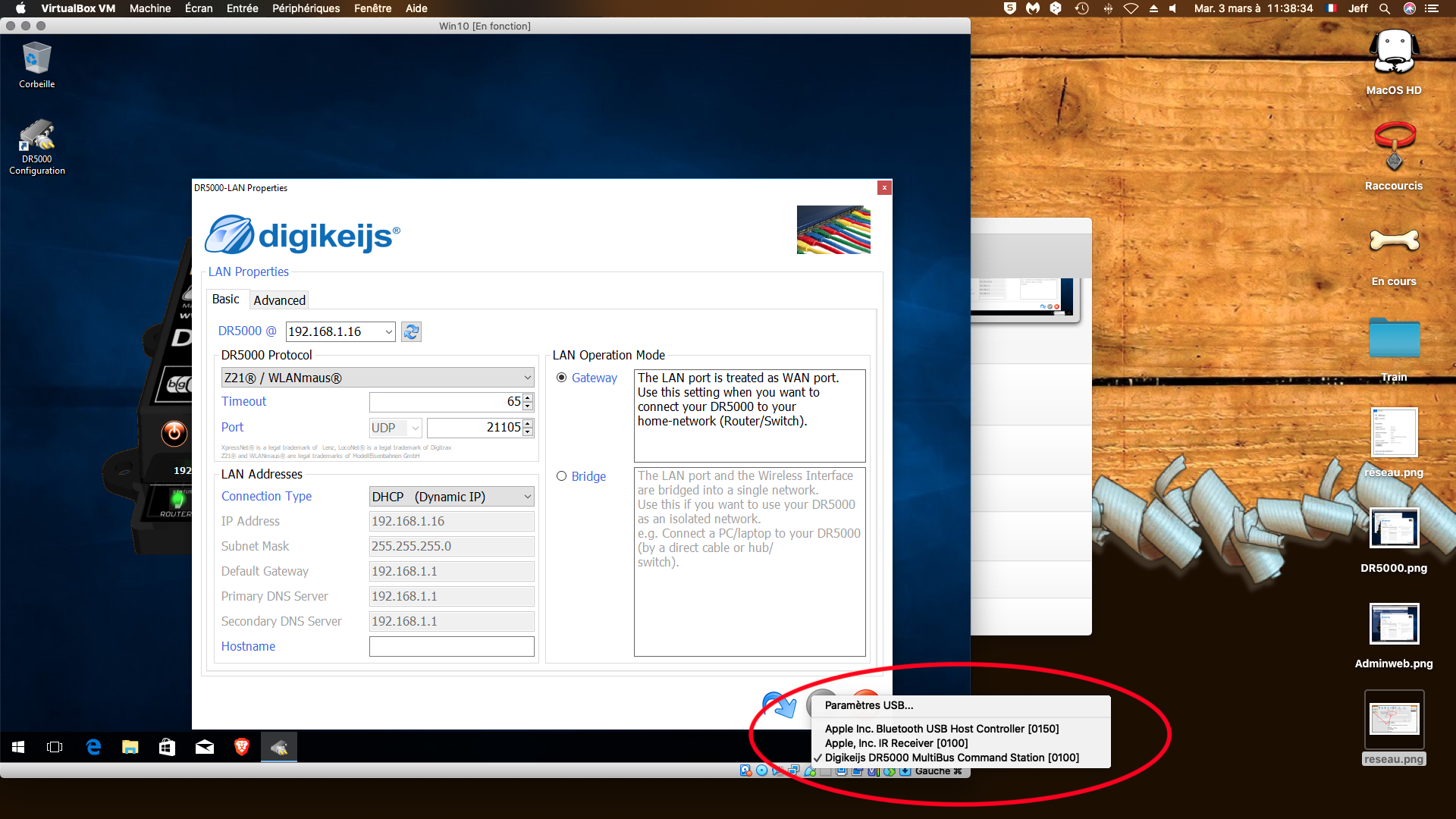Open the Wi-Fi menu in the macOS menu bar
1456x819 pixels.
point(1131,8)
